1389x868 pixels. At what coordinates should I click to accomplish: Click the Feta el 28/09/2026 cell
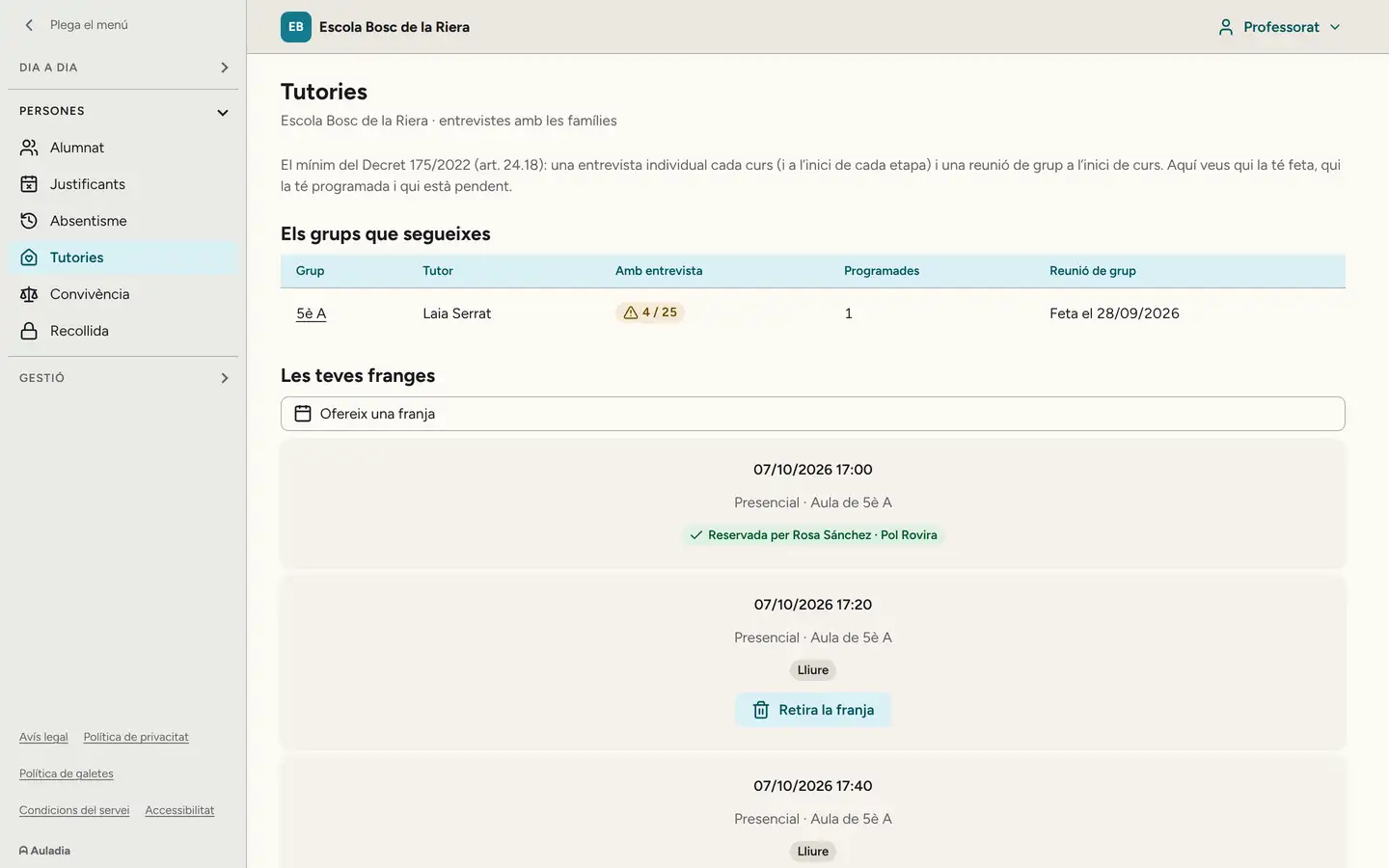pyautogui.click(x=1114, y=313)
